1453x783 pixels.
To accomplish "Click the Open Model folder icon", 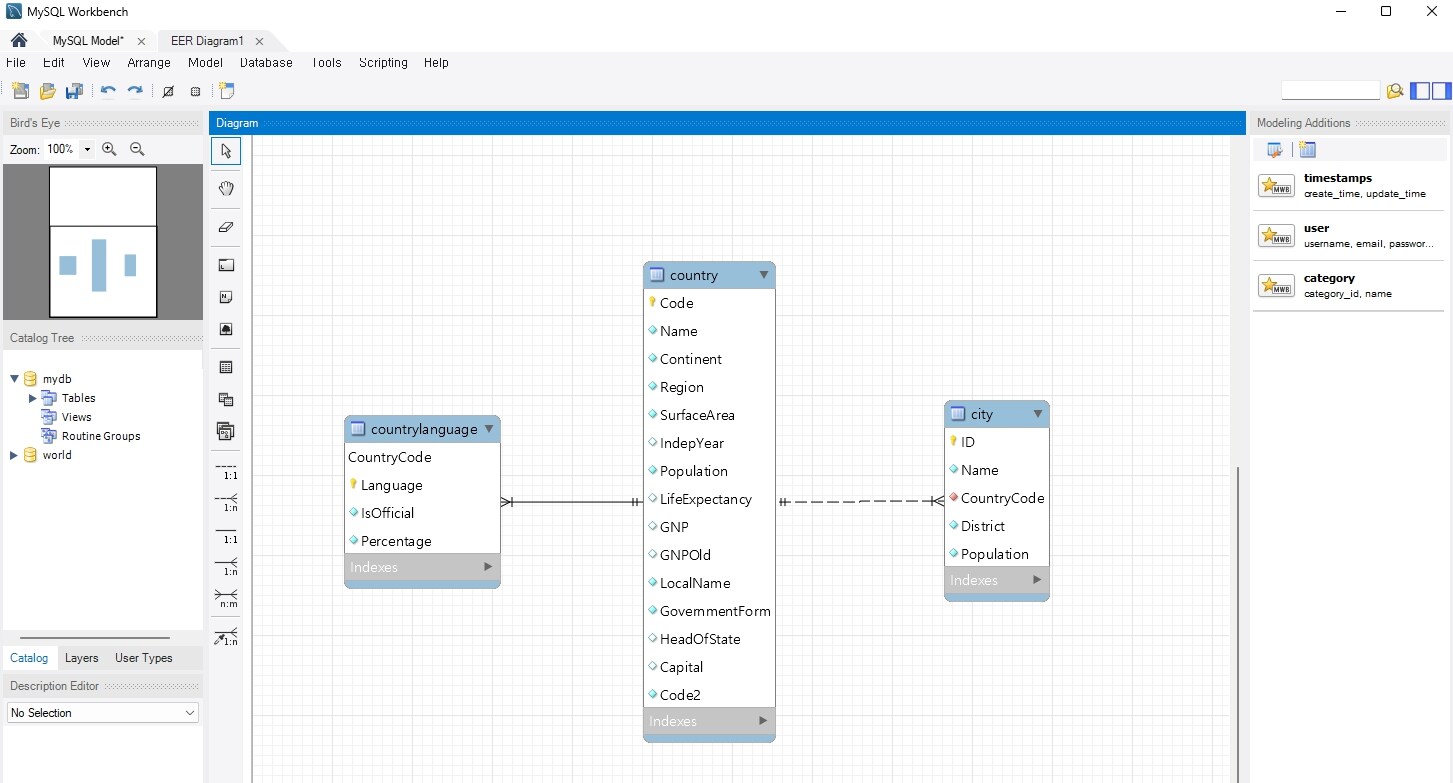I will 47,91.
